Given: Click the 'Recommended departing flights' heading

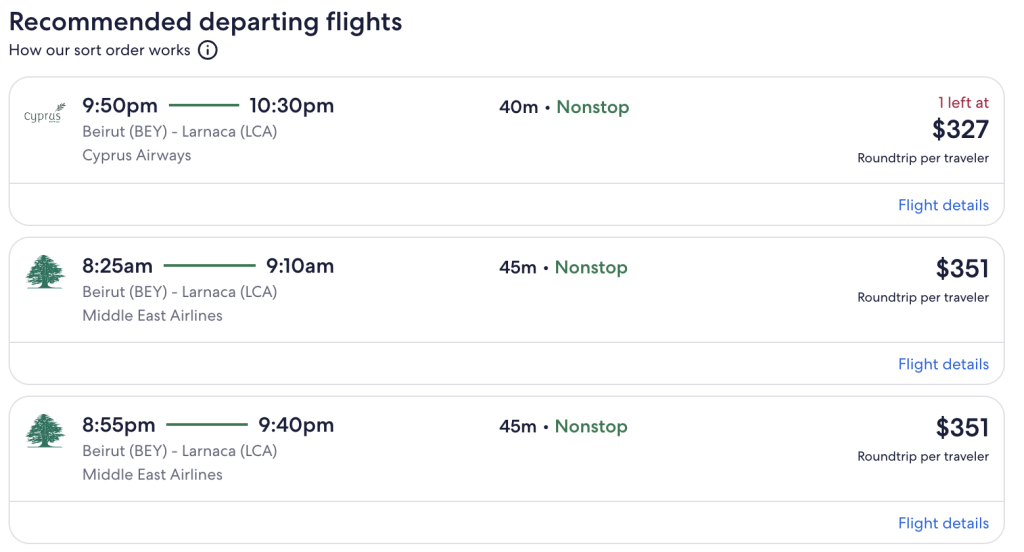Looking at the screenshot, I should 206,22.
